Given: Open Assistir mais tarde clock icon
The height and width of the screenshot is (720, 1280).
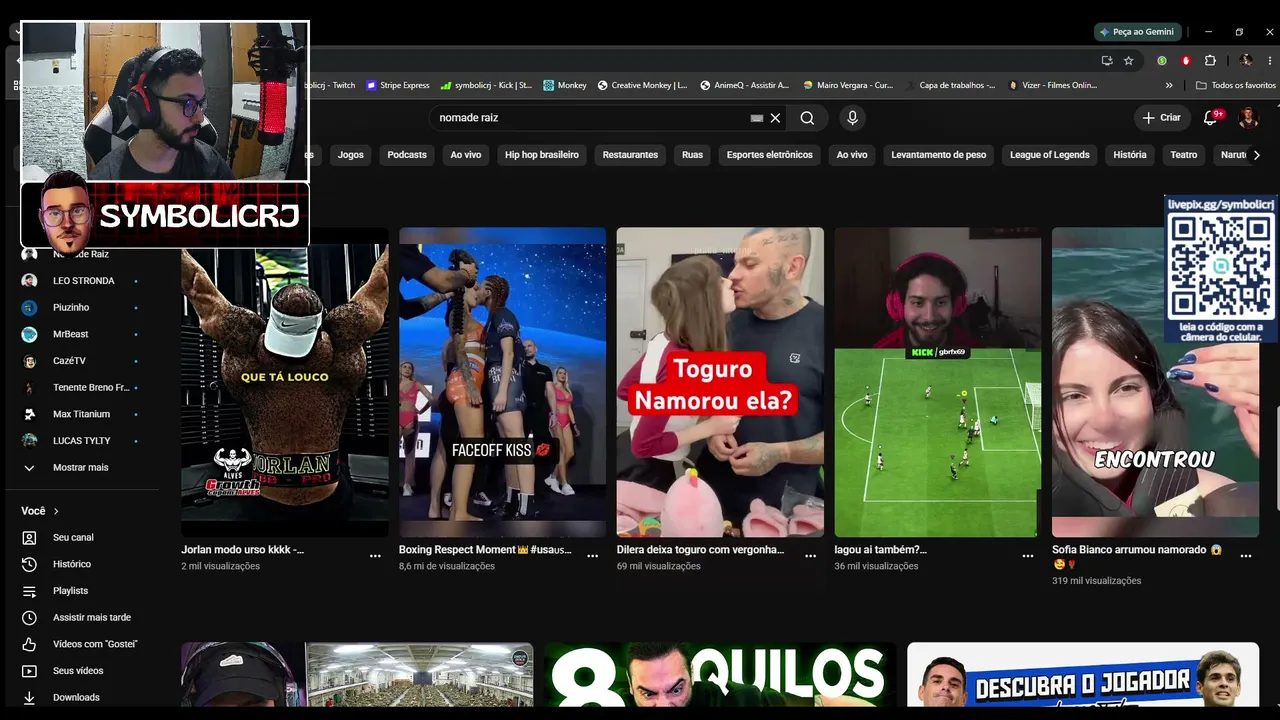Looking at the screenshot, I should click(29, 618).
